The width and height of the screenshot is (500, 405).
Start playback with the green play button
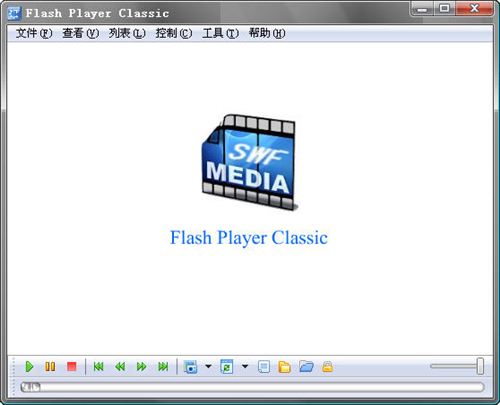coord(29,367)
